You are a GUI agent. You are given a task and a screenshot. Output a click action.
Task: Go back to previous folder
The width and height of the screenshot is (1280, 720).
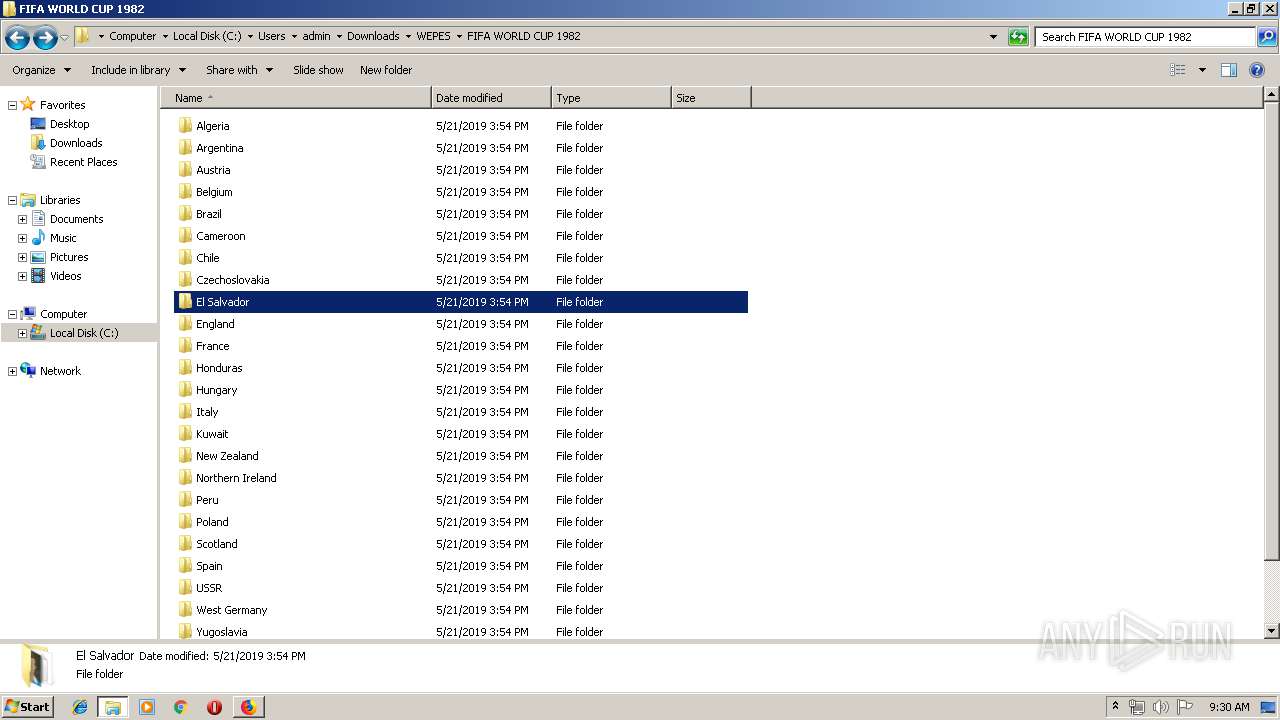pyautogui.click(x=17, y=38)
